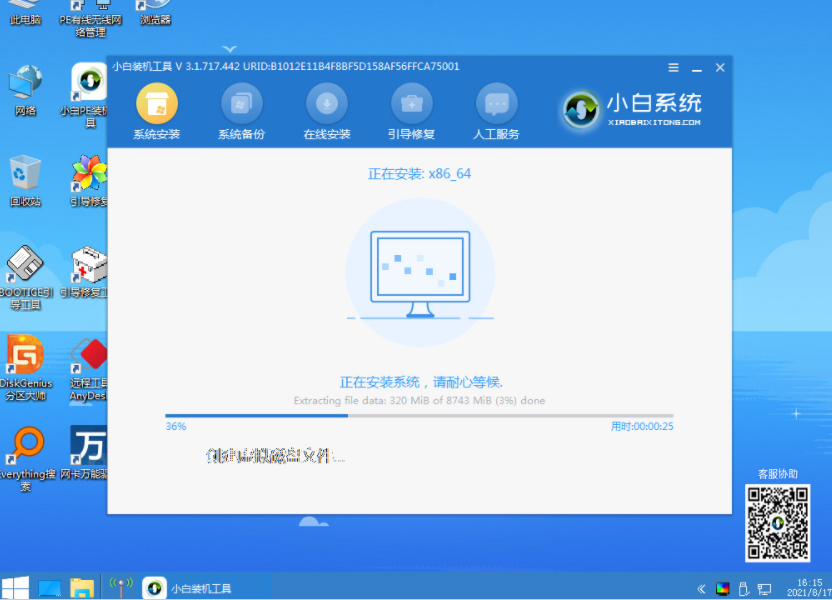Open 引导修复 (Boot Repair) in the toolbar

[411, 108]
